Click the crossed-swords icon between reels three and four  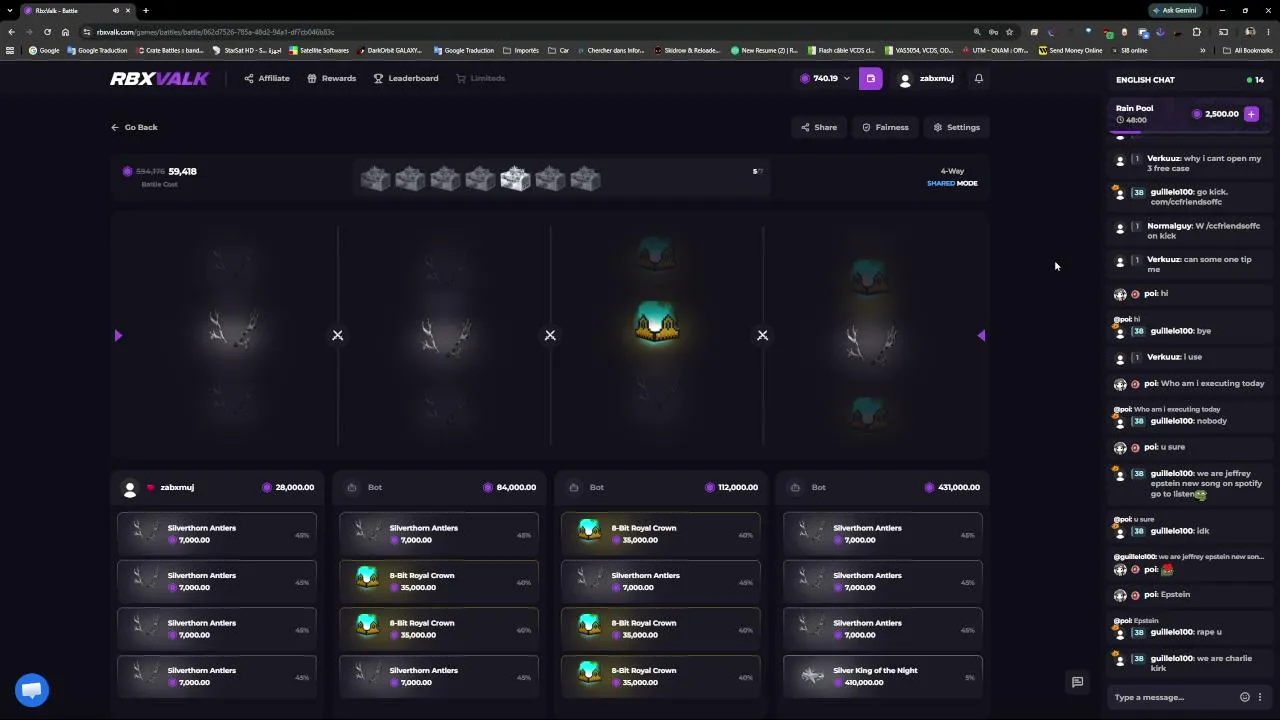763,335
